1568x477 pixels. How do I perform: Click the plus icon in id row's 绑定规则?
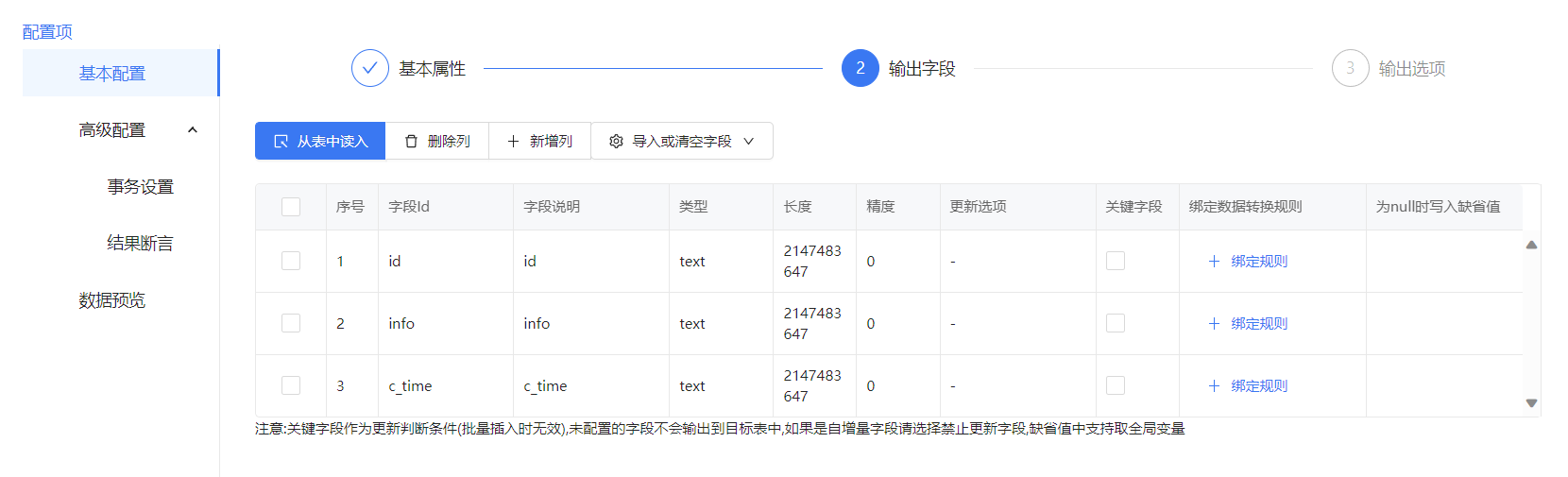tap(1215, 262)
